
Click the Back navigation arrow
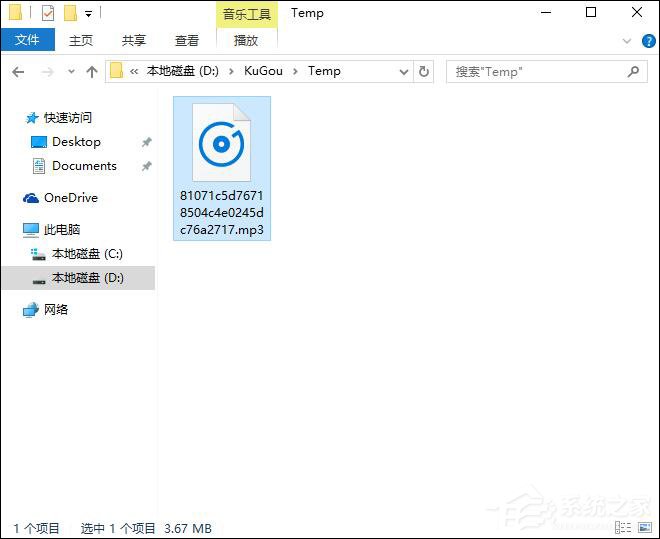[18, 72]
